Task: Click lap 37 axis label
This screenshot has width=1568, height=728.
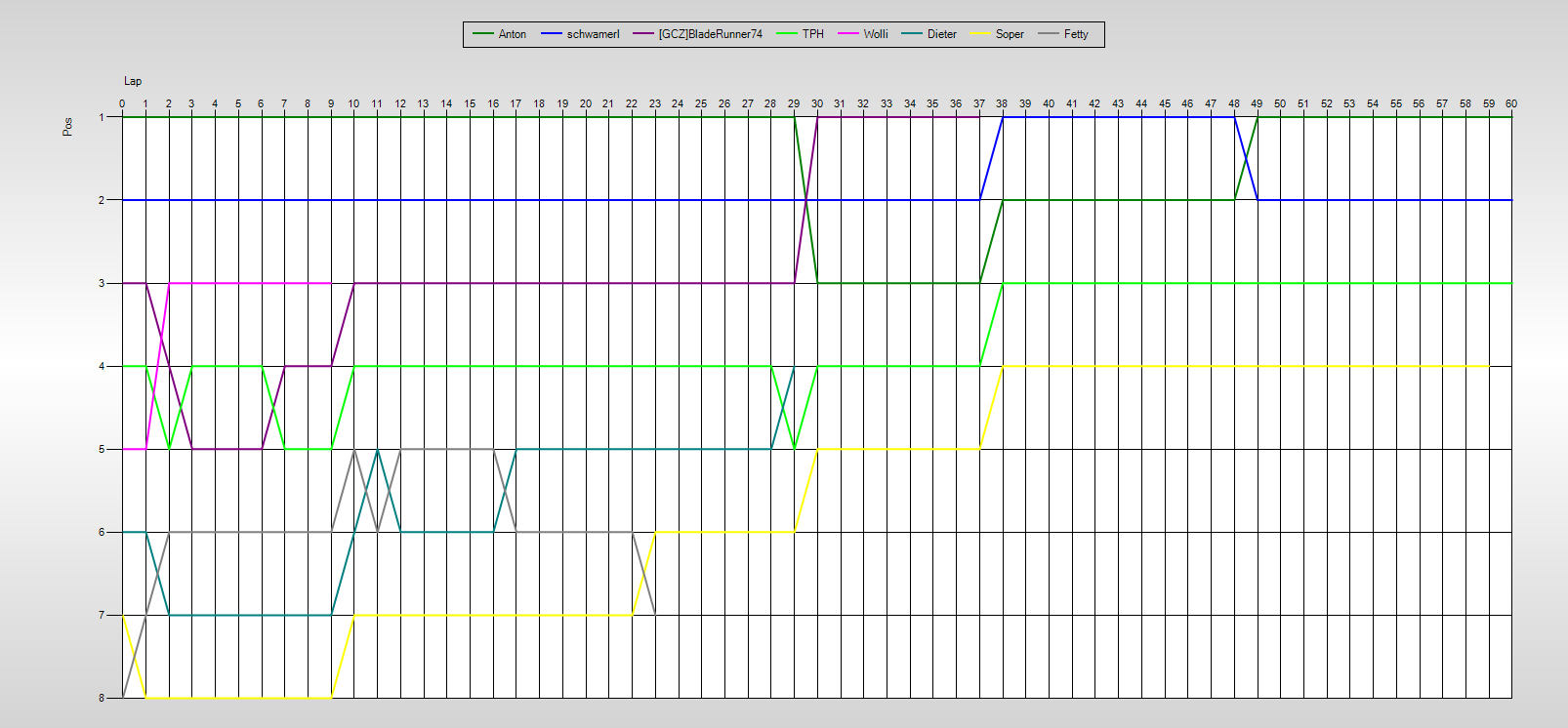Action: (x=979, y=103)
